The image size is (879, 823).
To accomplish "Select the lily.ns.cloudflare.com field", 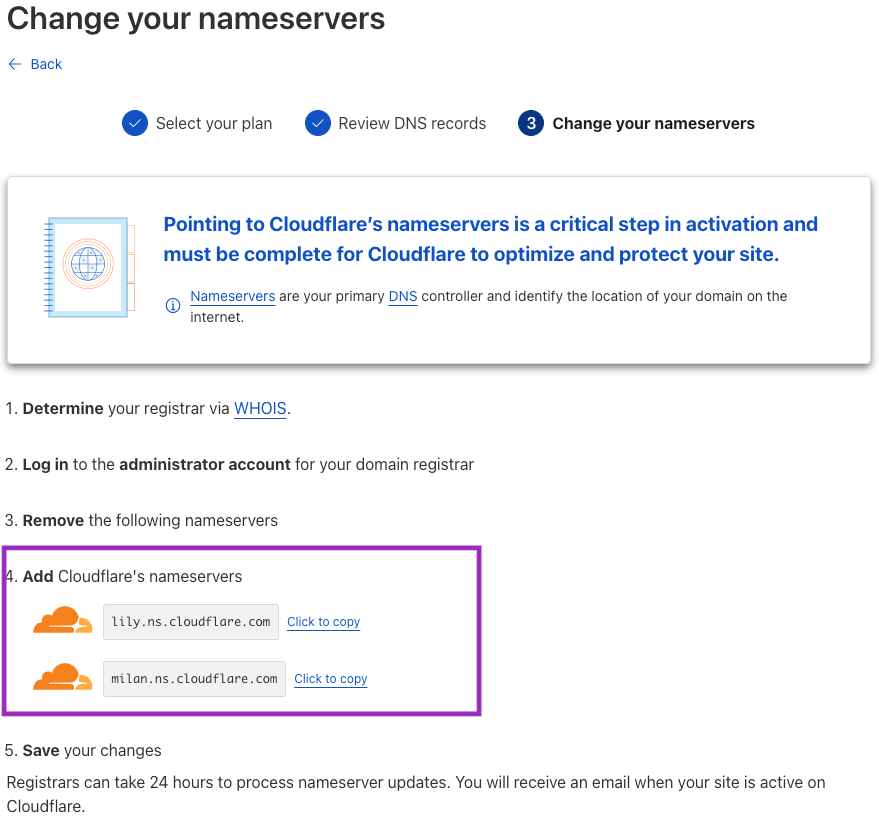I will click(191, 622).
